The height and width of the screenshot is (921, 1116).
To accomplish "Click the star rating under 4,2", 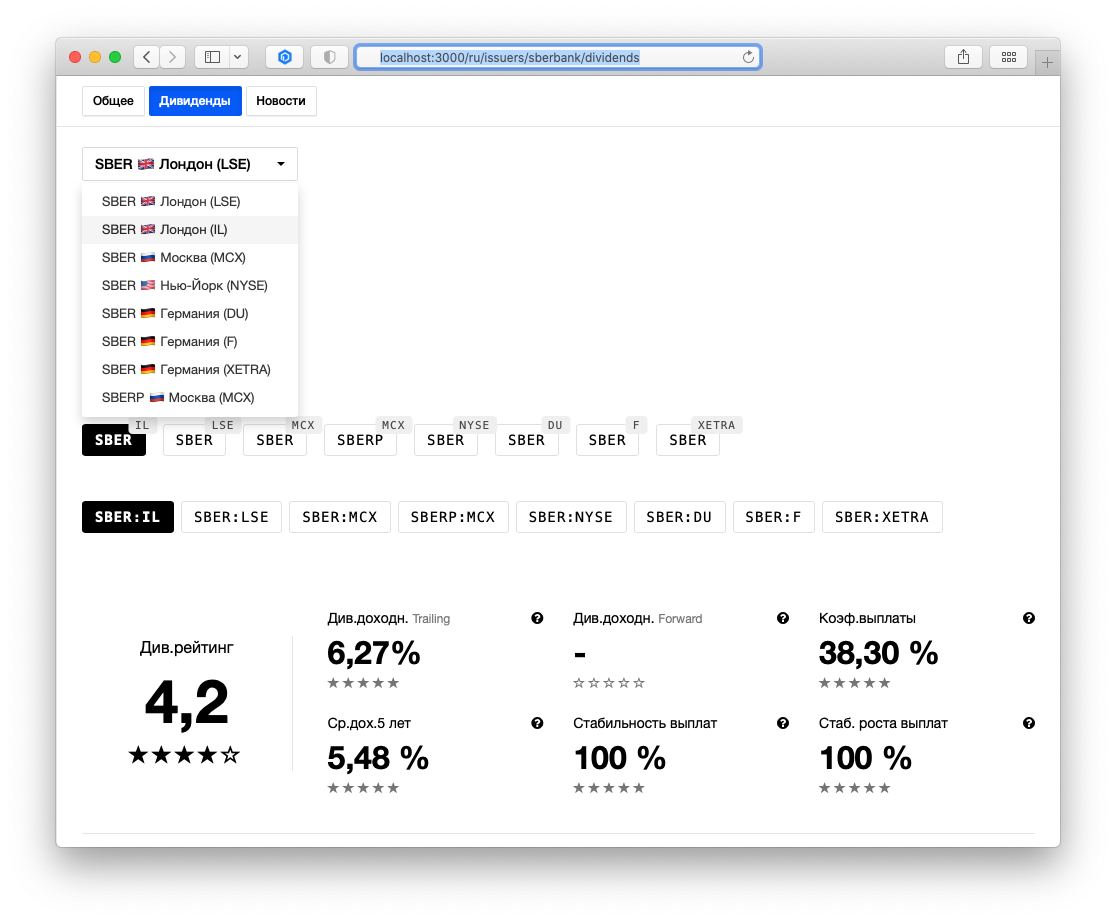I will click(x=184, y=755).
